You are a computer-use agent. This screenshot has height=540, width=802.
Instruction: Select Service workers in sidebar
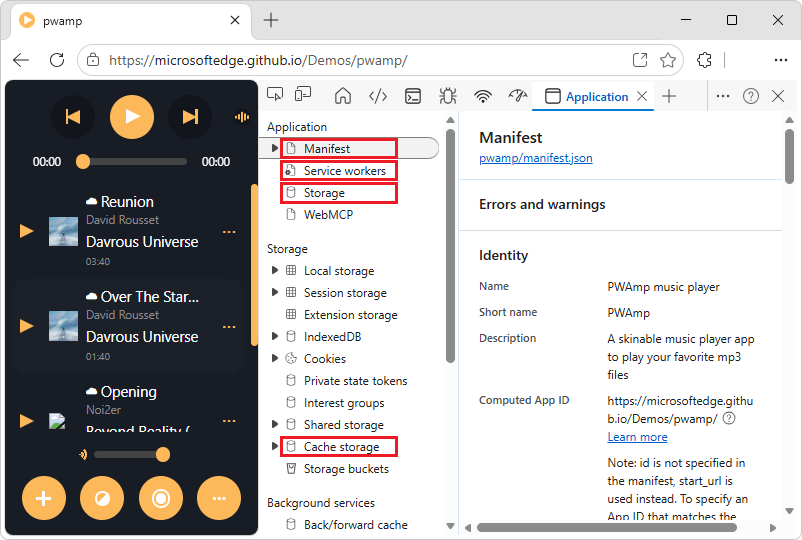[339, 171]
